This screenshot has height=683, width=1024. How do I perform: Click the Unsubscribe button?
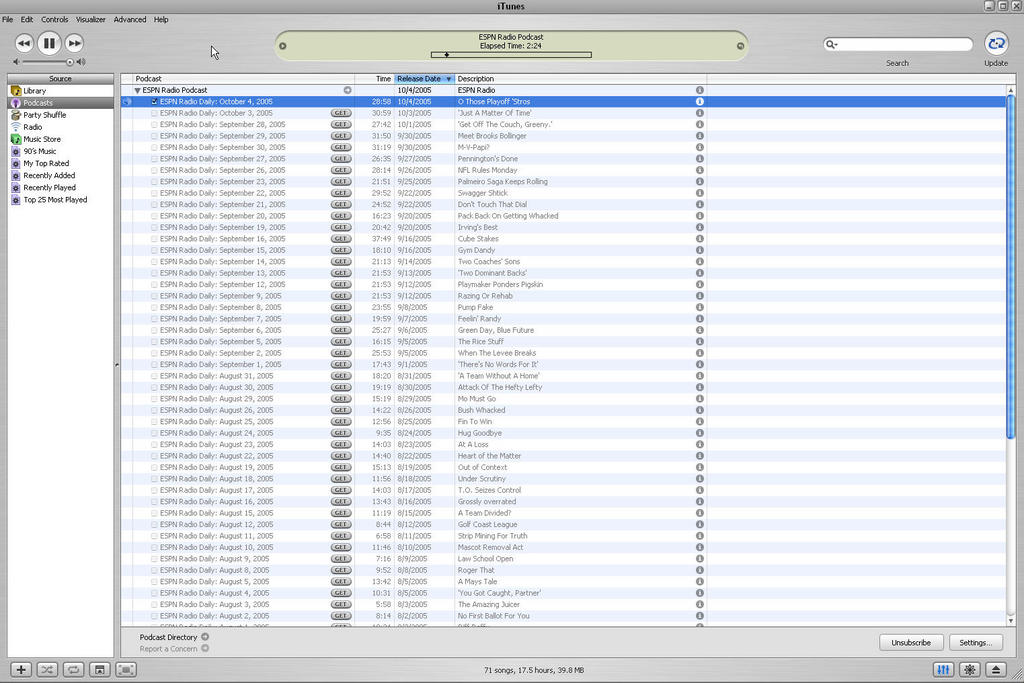pos(911,643)
